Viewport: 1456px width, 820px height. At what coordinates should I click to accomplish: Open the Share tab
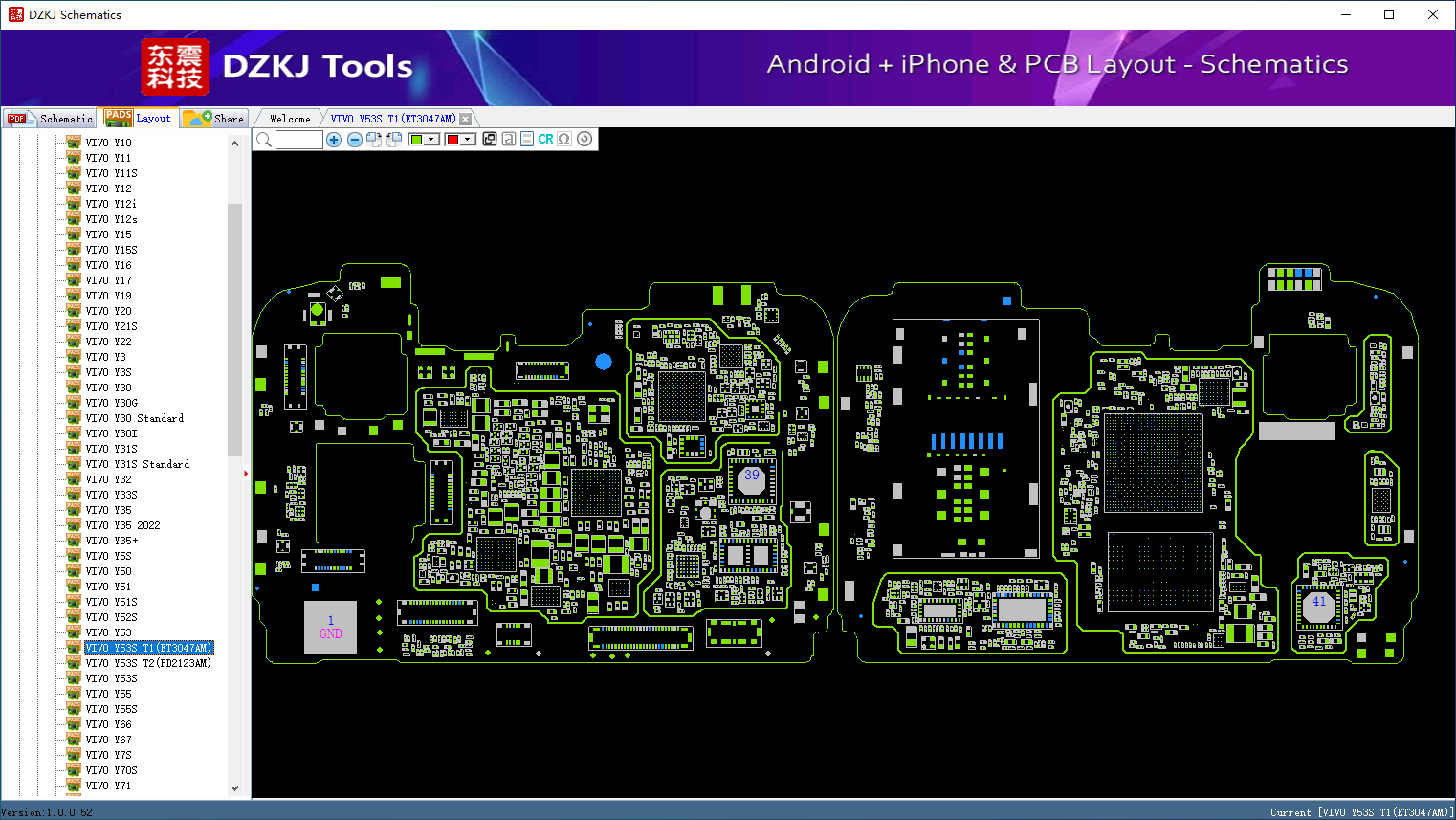tap(214, 119)
